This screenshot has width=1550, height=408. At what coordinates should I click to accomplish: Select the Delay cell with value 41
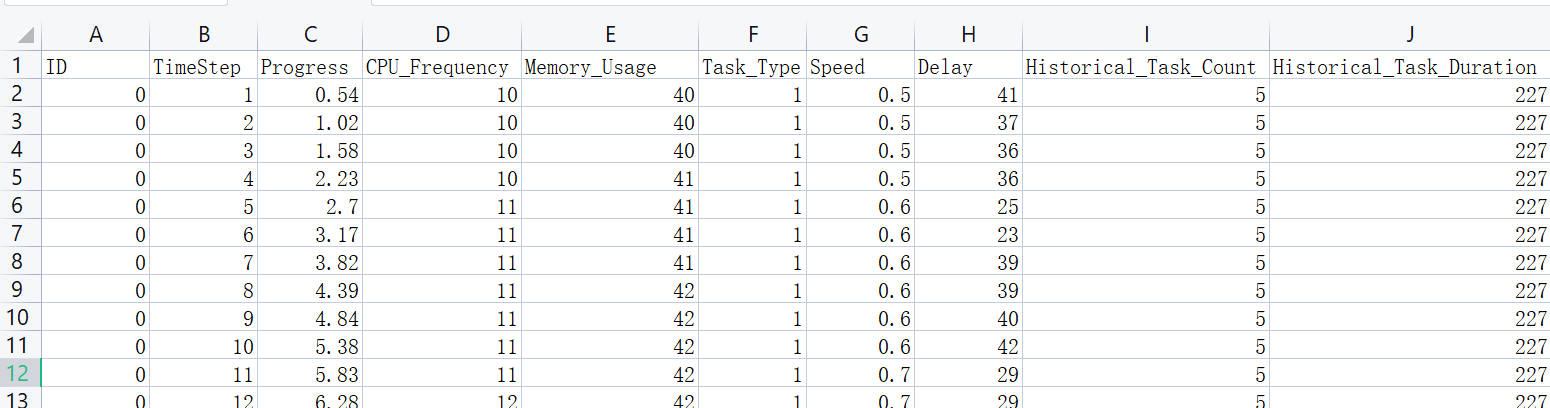[x=968, y=94]
